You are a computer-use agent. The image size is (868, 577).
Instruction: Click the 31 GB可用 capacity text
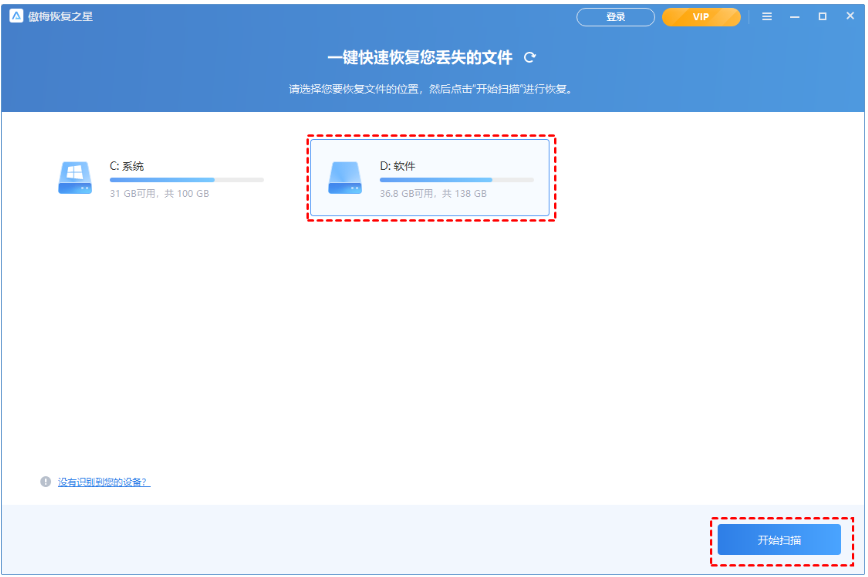[x=133, y=193]
